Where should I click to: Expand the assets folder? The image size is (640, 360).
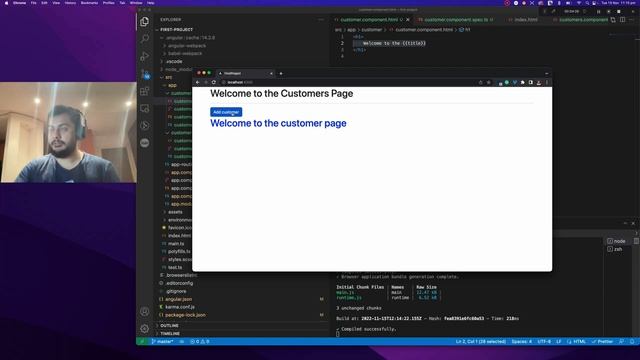tap(175, 212)
